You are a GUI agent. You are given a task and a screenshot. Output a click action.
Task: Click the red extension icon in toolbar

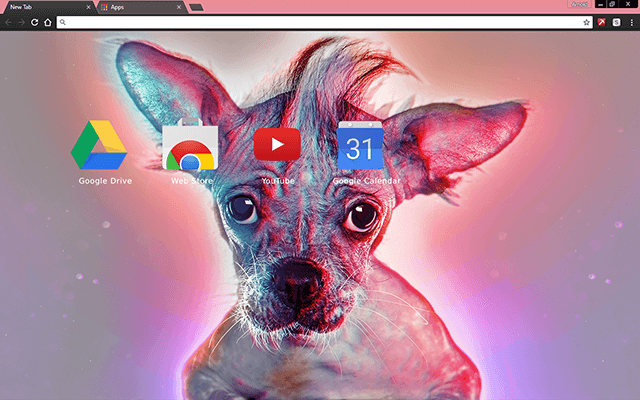(603, 21)
